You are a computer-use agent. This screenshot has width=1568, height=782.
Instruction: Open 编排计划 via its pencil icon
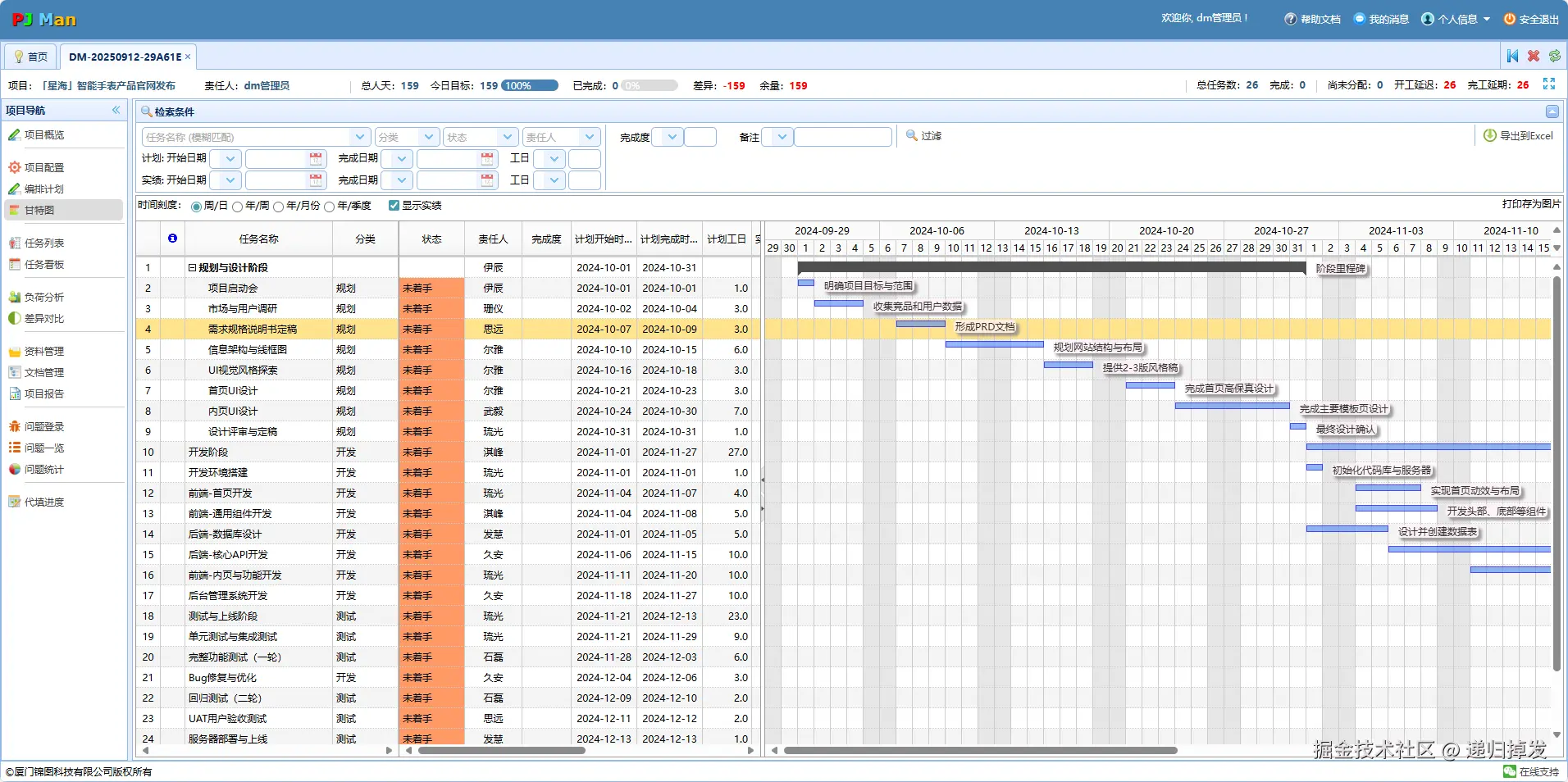click(15, 189)
